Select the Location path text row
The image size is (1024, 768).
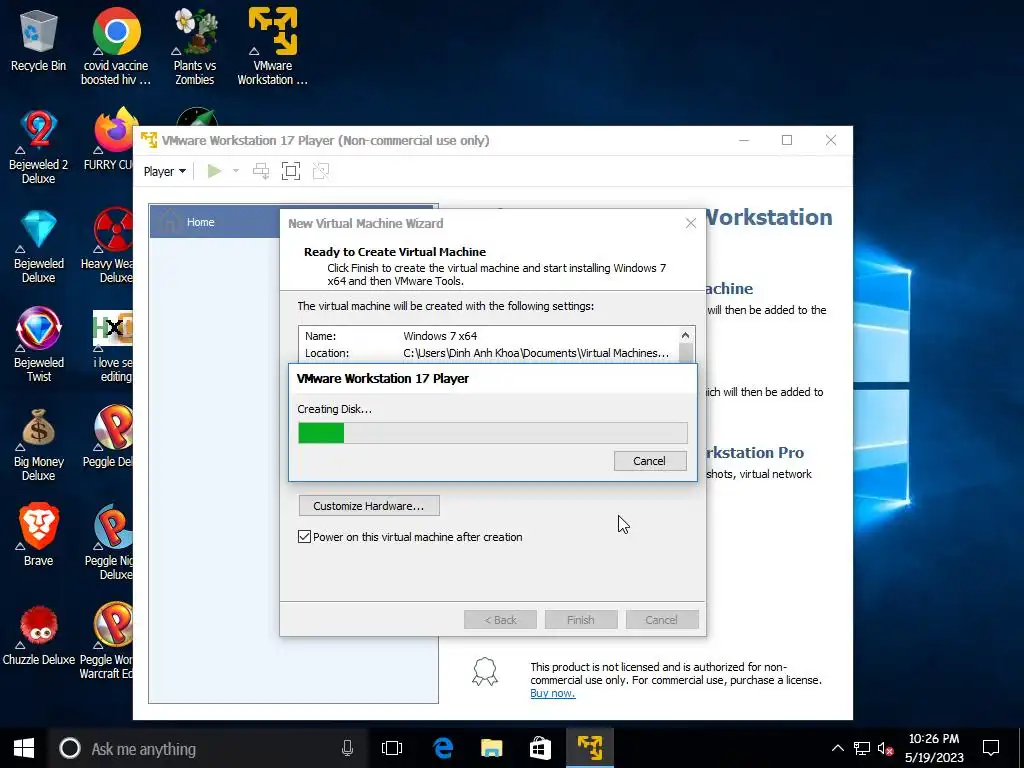tap(487, 353)
